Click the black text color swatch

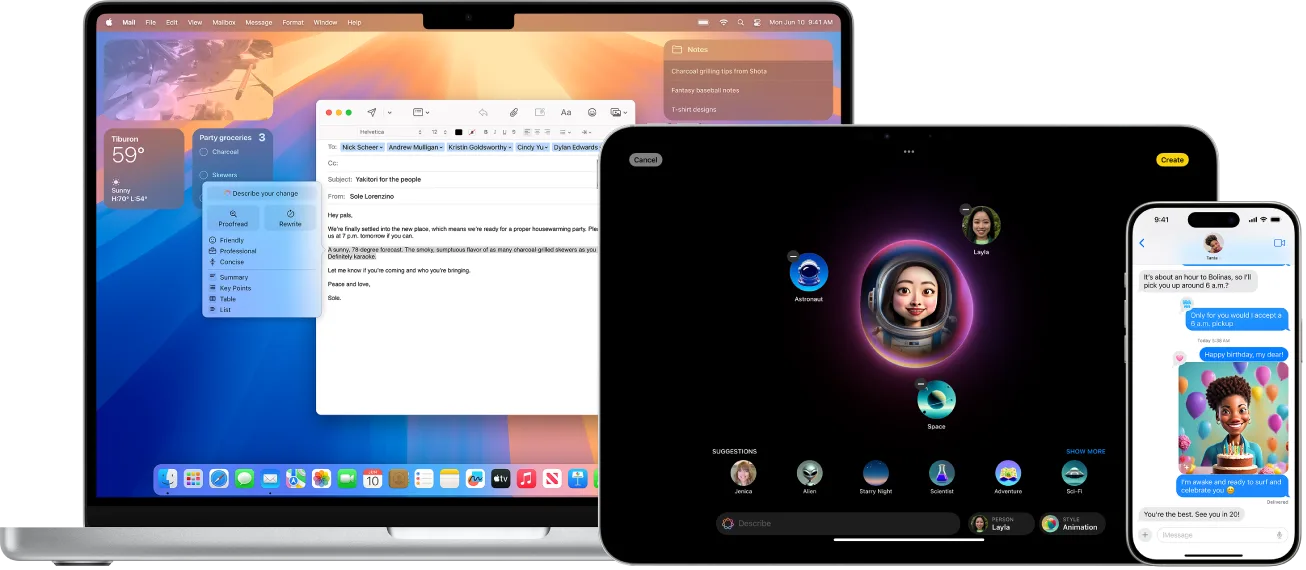[459, 132]
